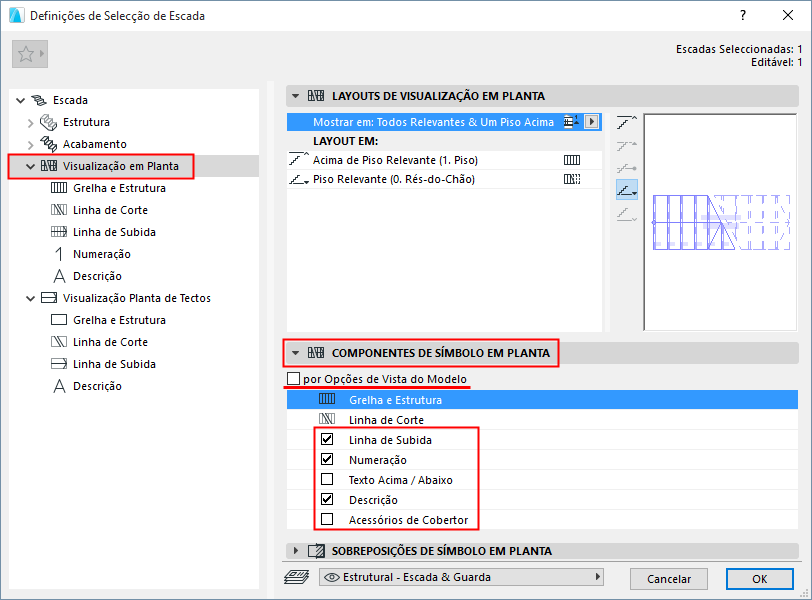Collapse Layouts de Visualização em Planta panel
The image size is (812, 600).
[296, 96]
